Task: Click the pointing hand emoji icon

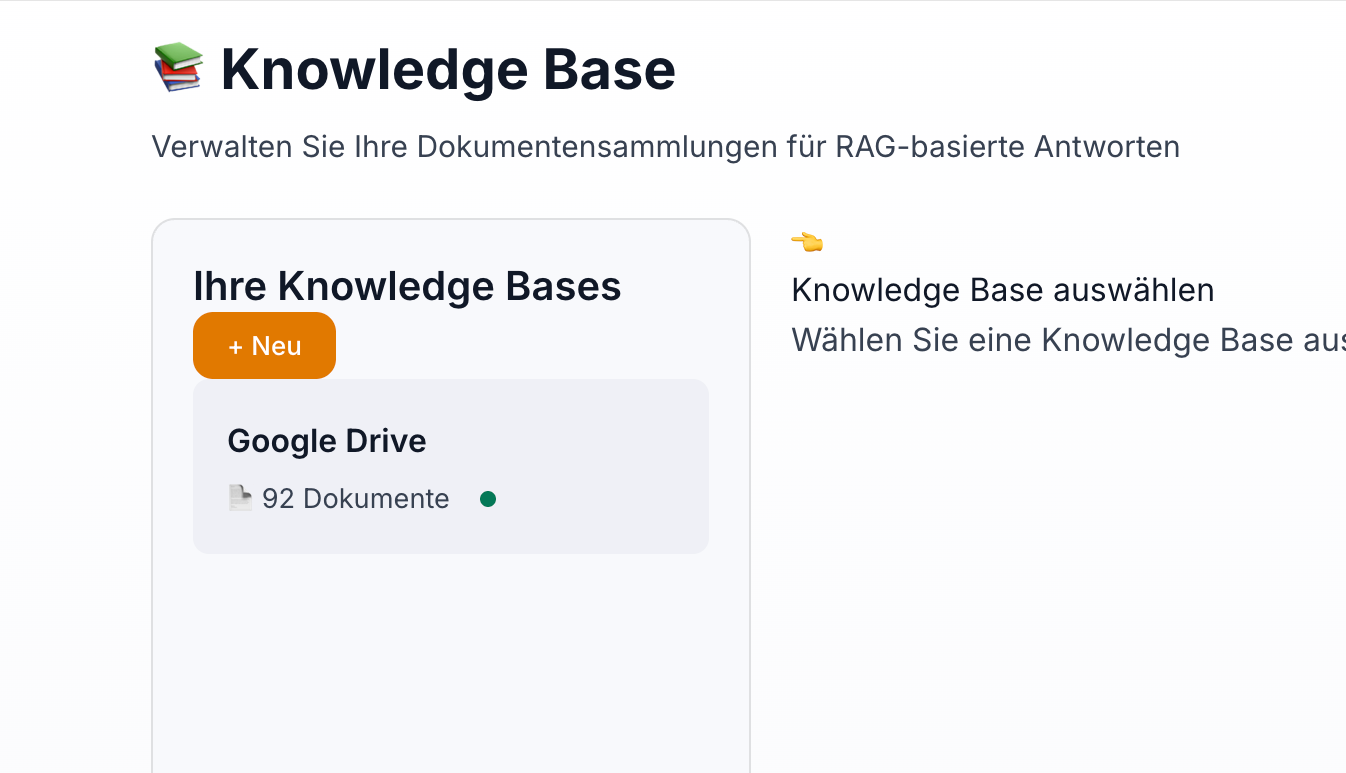Action: click(807, 242)
